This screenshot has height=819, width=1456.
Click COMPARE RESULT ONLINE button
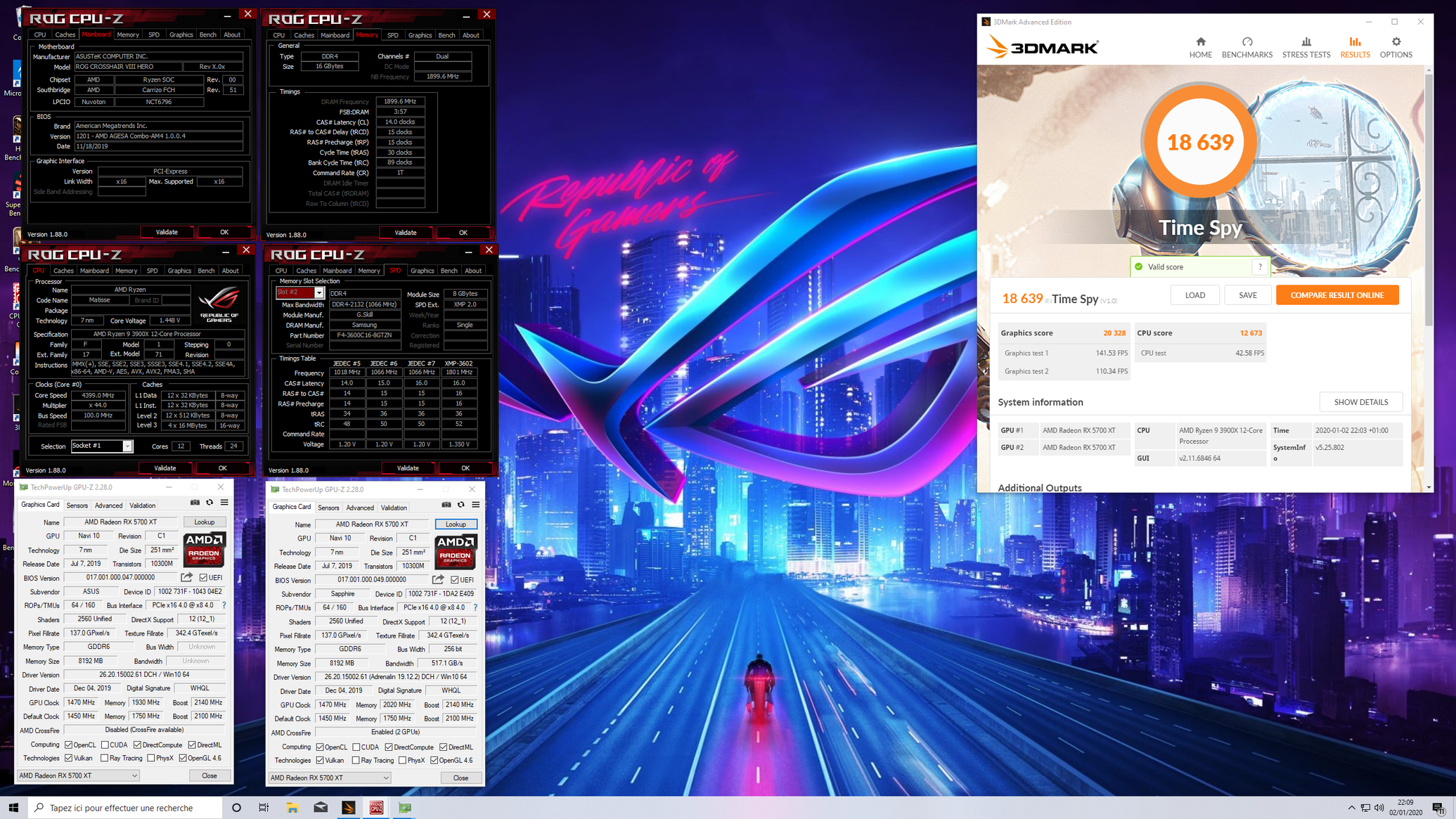[1336, 295]
